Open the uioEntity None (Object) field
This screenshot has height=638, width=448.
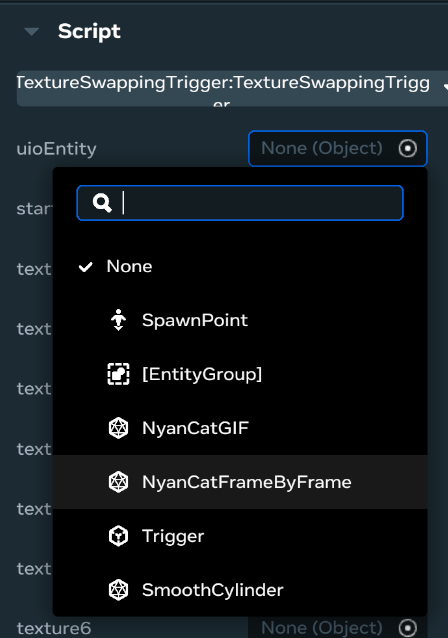click(338, 149)
